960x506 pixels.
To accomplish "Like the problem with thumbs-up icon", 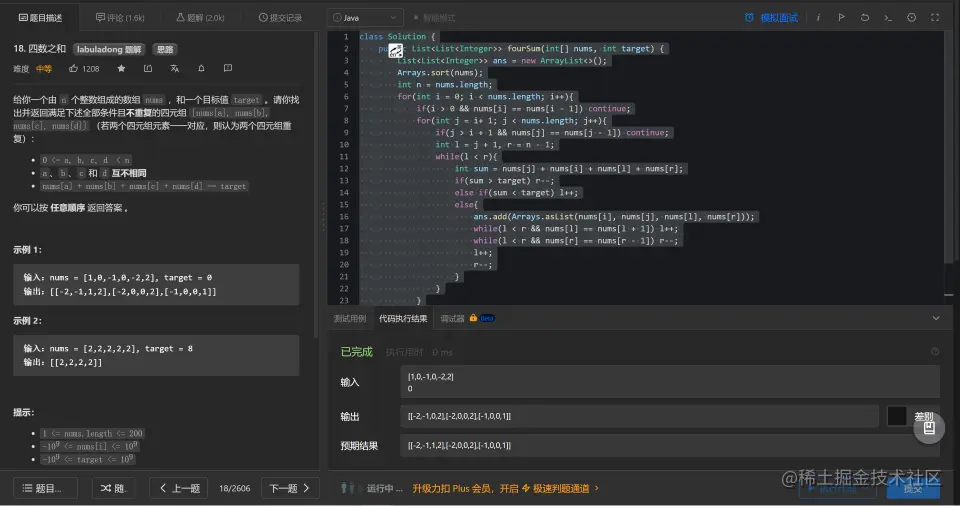I will point(73,69).
